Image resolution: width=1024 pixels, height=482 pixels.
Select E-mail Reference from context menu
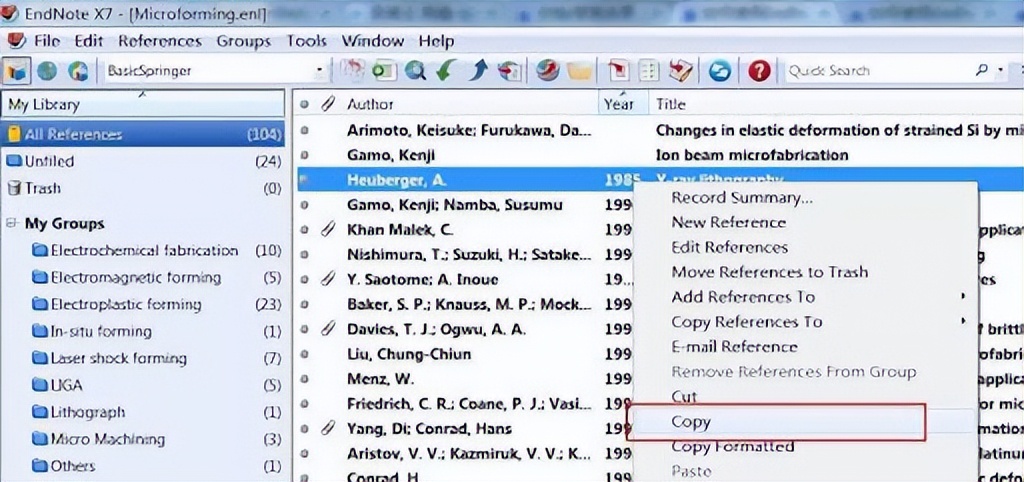(x=735, y=347)
